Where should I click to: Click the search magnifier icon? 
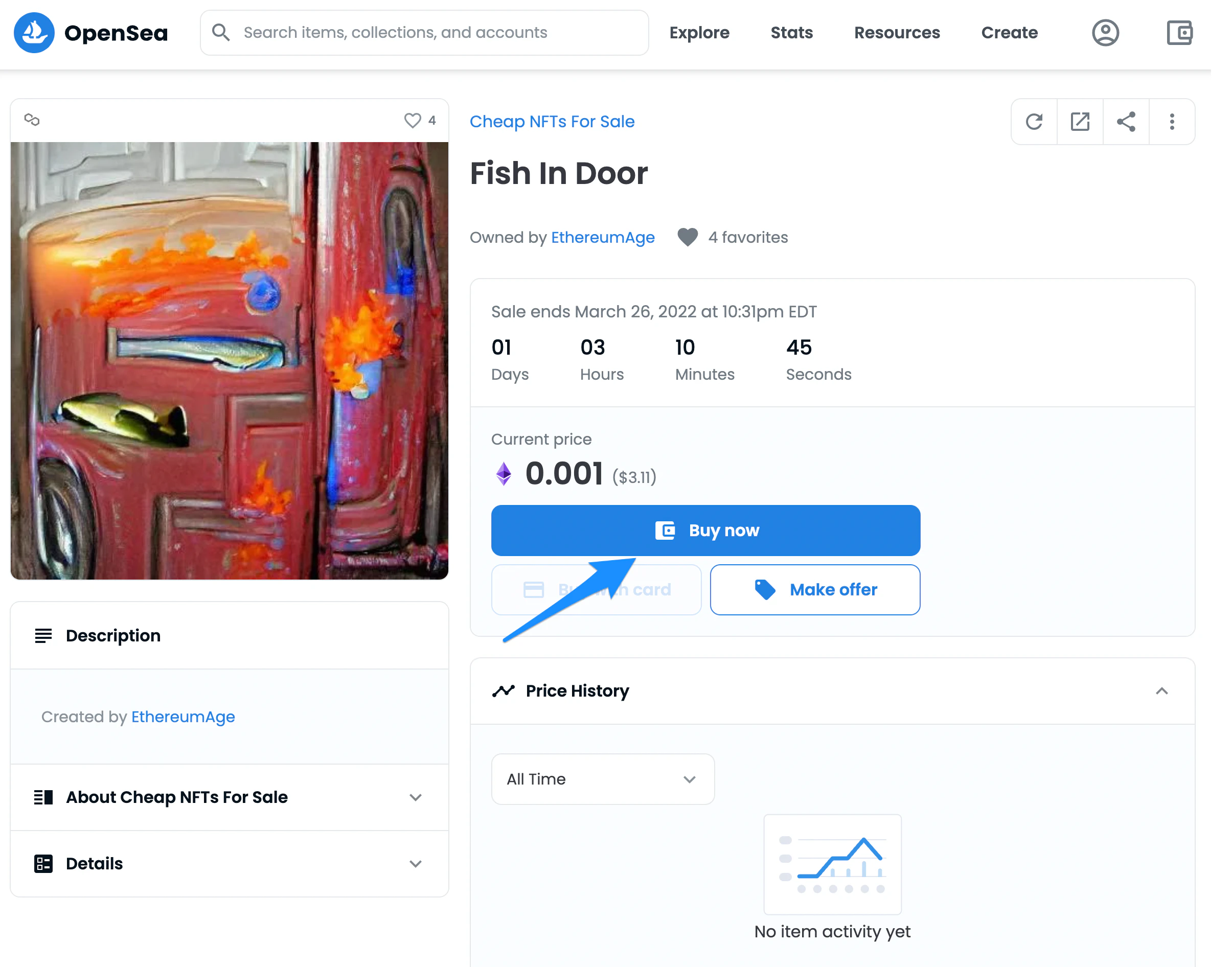221,32
